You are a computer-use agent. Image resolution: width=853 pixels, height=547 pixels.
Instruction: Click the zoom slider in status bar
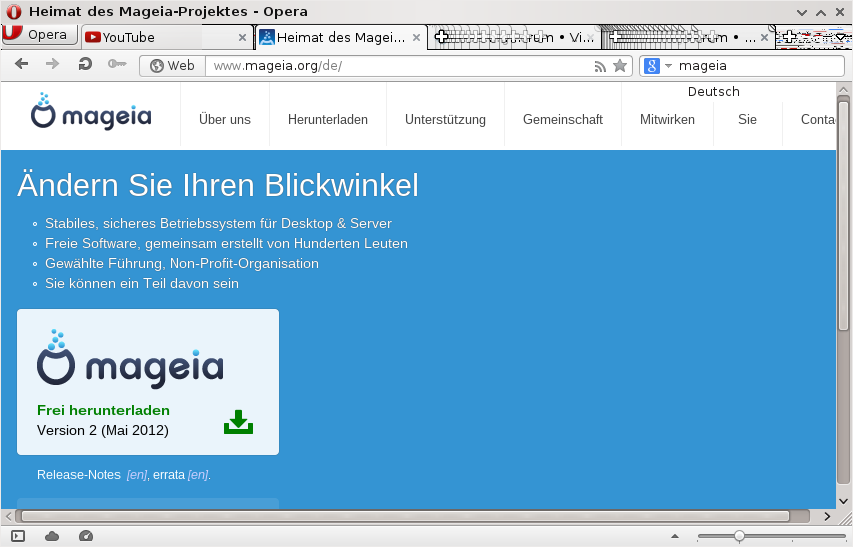pos(738,536)
